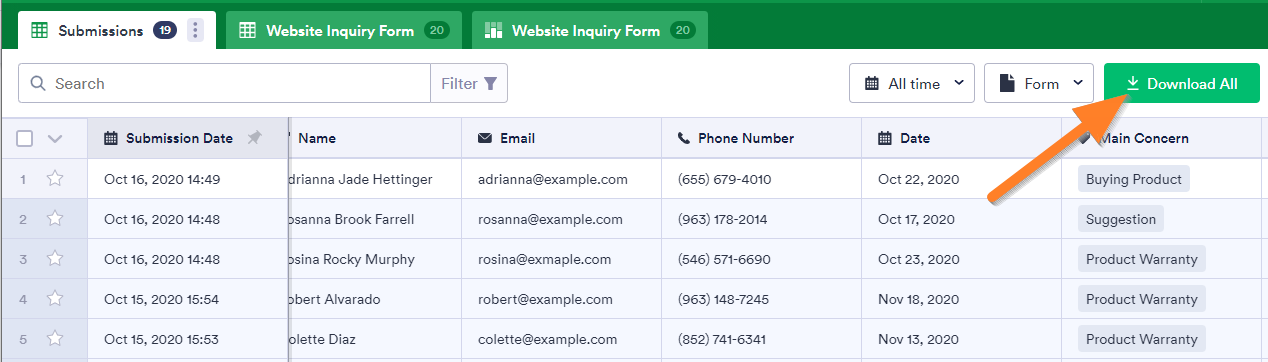The image size is (1268, 362).
Task: Star submission row 3
Action: click(55, 259)
